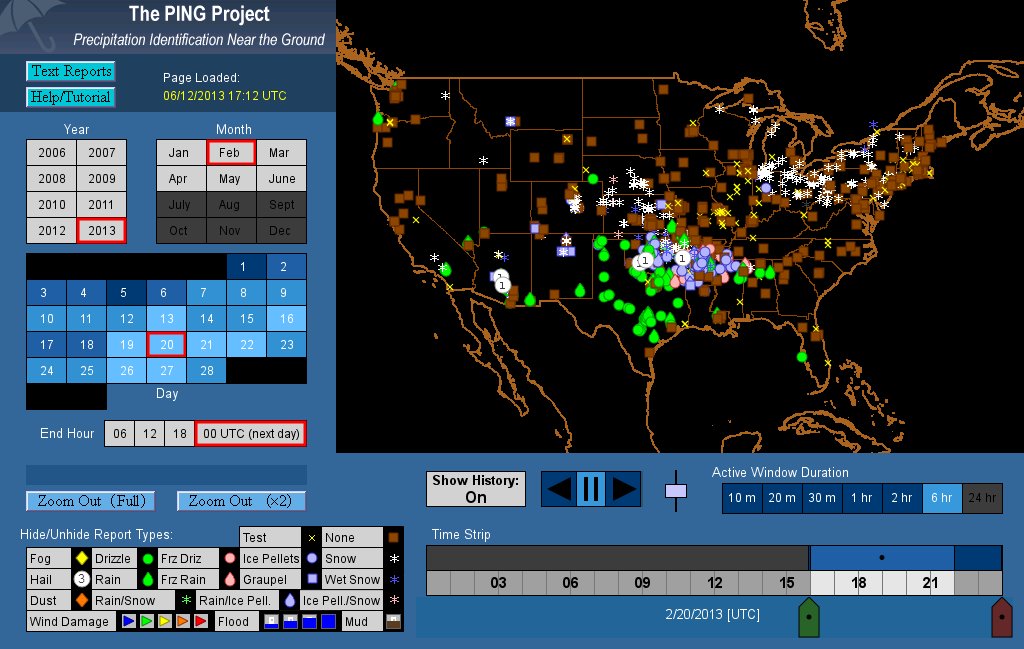Choose day 14 in the calendar
This screenshot has height=649, width=1024.
click(x=206, y=319)
